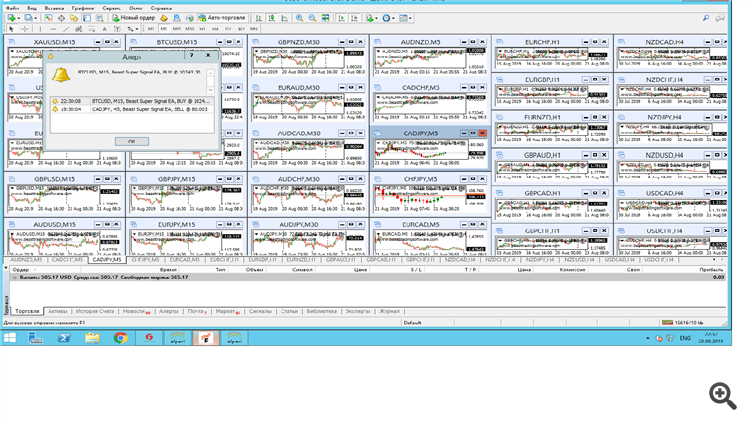Screen dimensions: 750x422
Task: Open the Справка menu
Action: coord(161,8)
